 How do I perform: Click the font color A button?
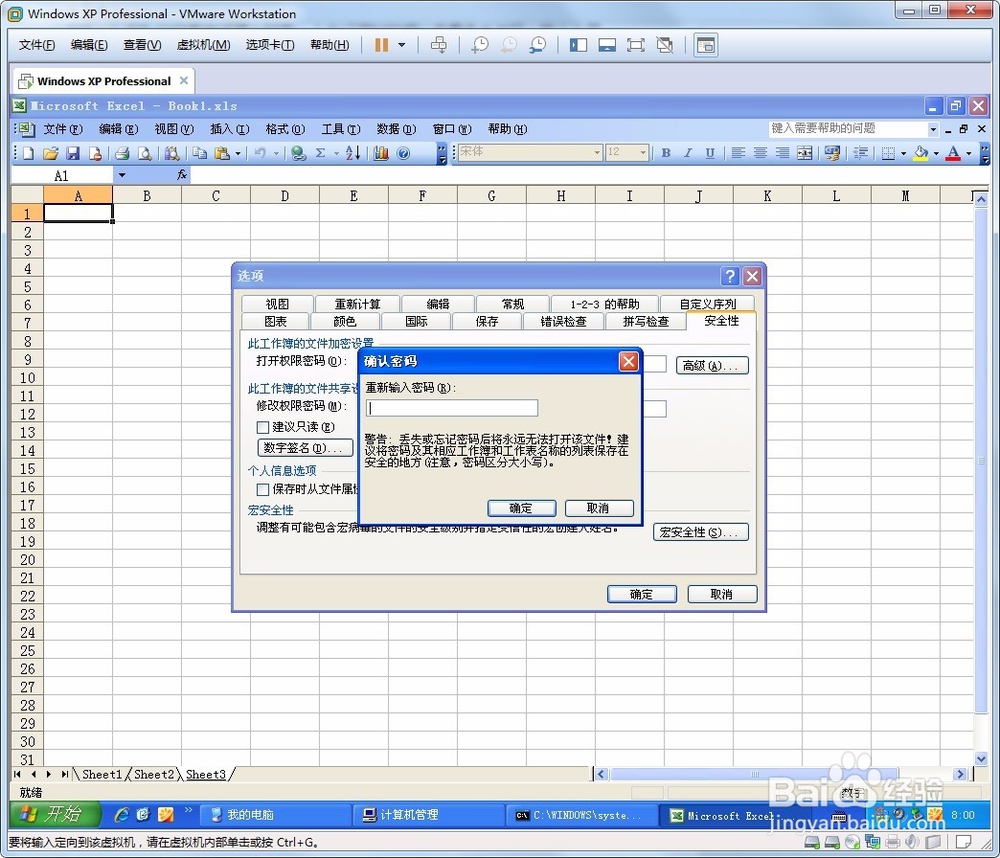coord(953,153)
